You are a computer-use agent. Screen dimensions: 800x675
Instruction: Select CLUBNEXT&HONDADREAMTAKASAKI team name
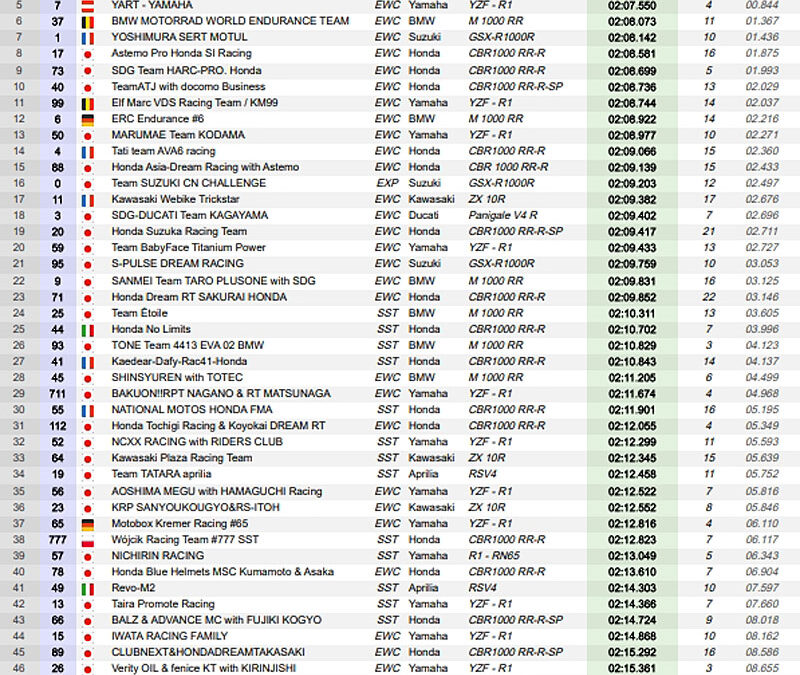(x=208, y=652)
